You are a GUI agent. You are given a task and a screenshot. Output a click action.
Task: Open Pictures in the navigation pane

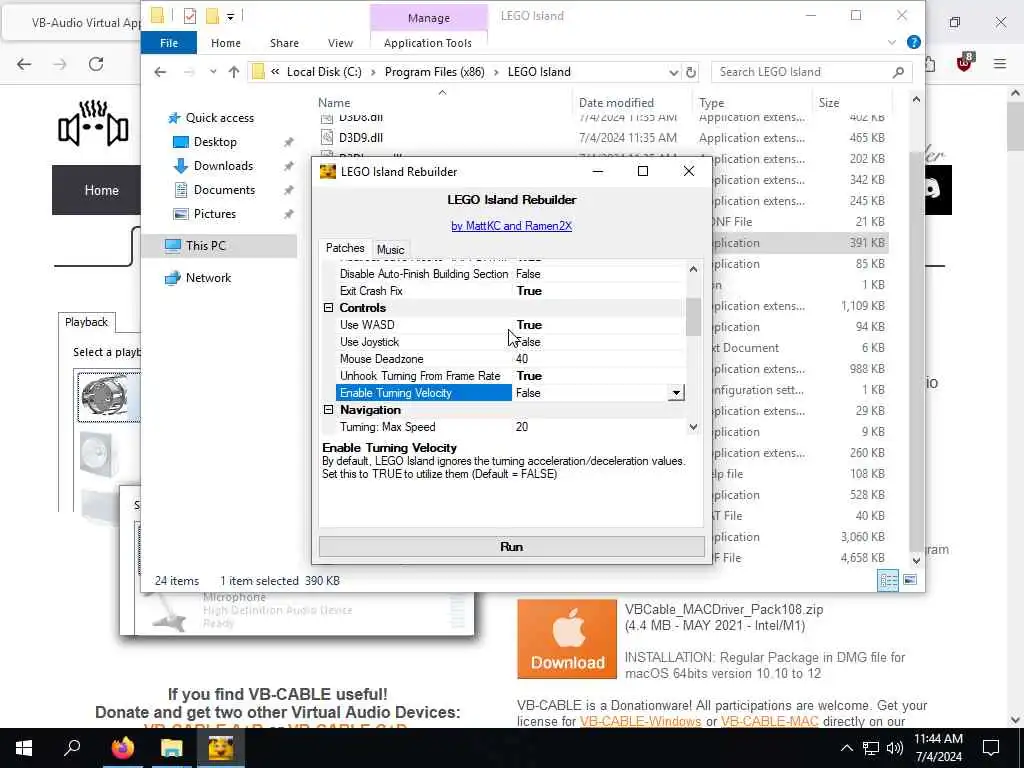click(214, 214)
